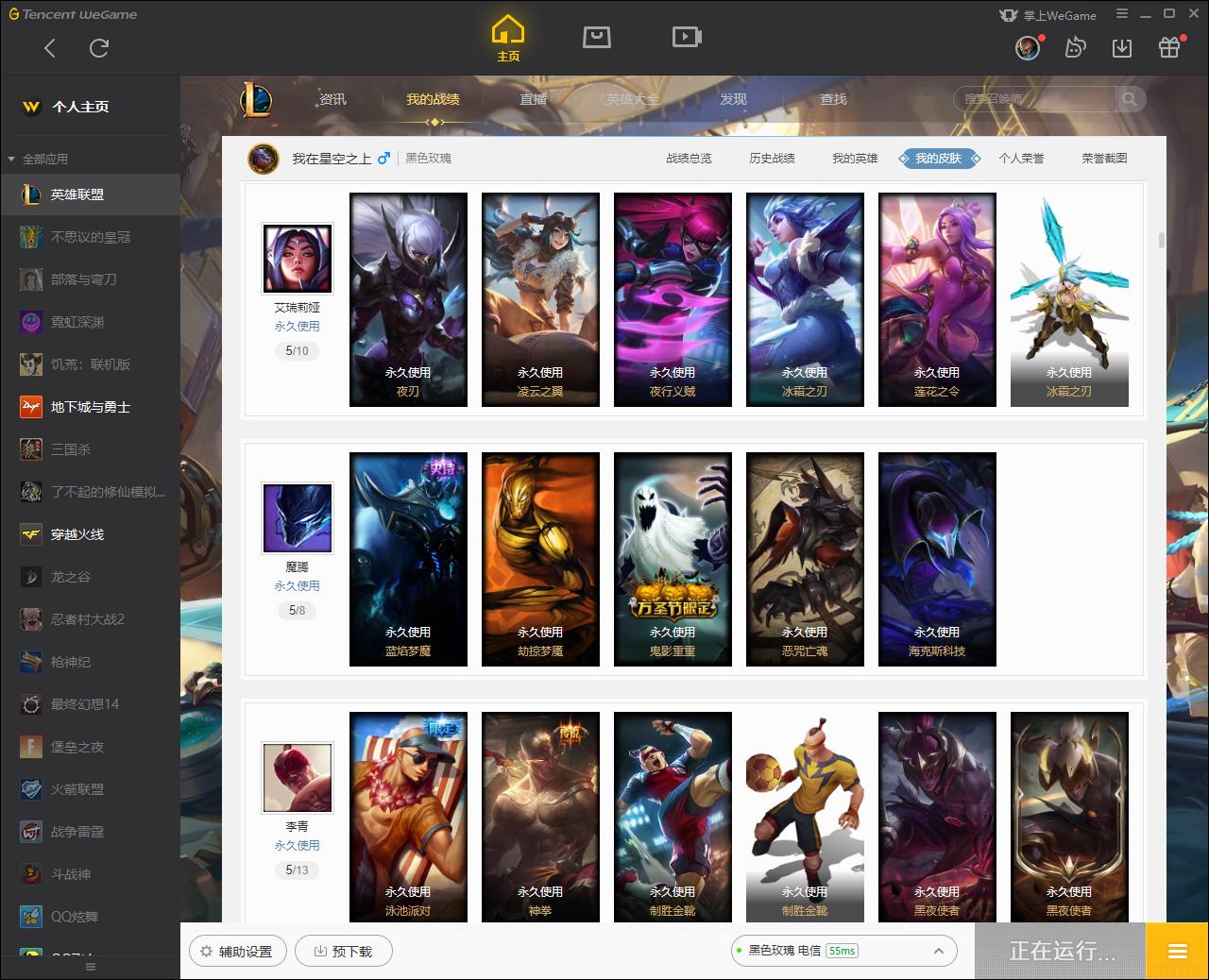Click in the summoner search field
Image resolution: width=1209 pixels, height=980 pixels.
pos(1036,99)
